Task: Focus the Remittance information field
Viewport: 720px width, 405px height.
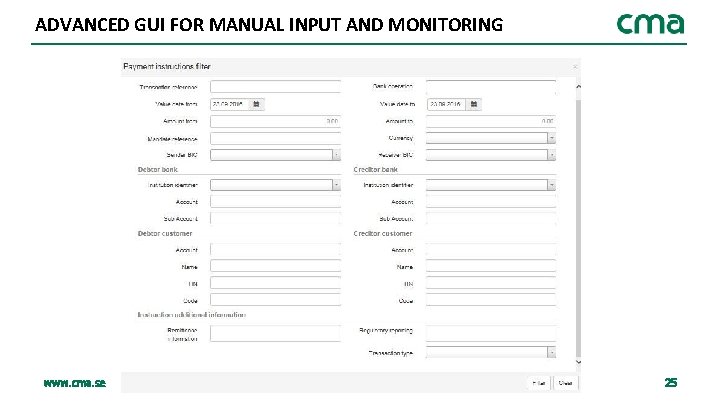Action: pos(276,334)
